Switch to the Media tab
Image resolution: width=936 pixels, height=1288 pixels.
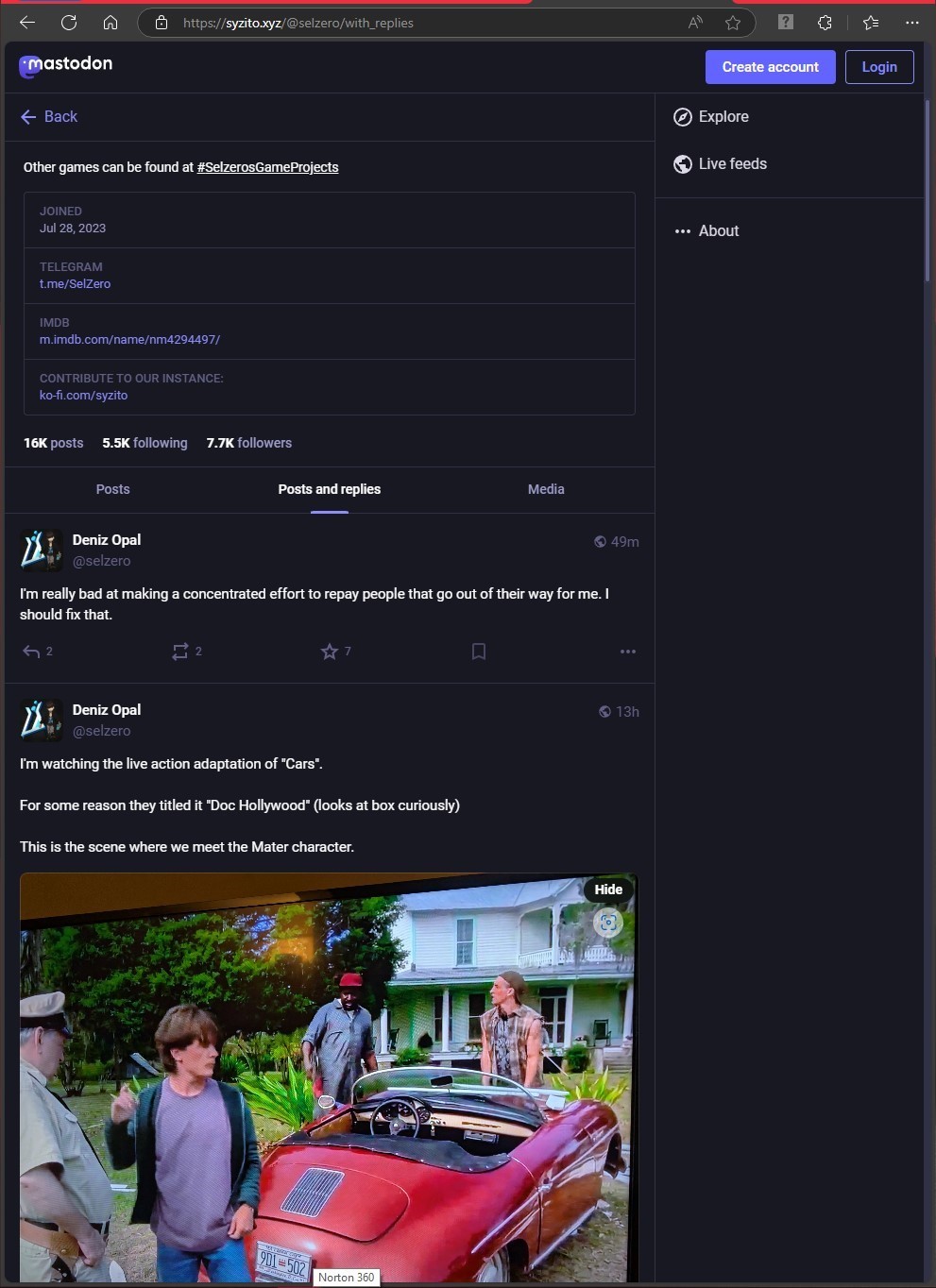coord(546,489)
